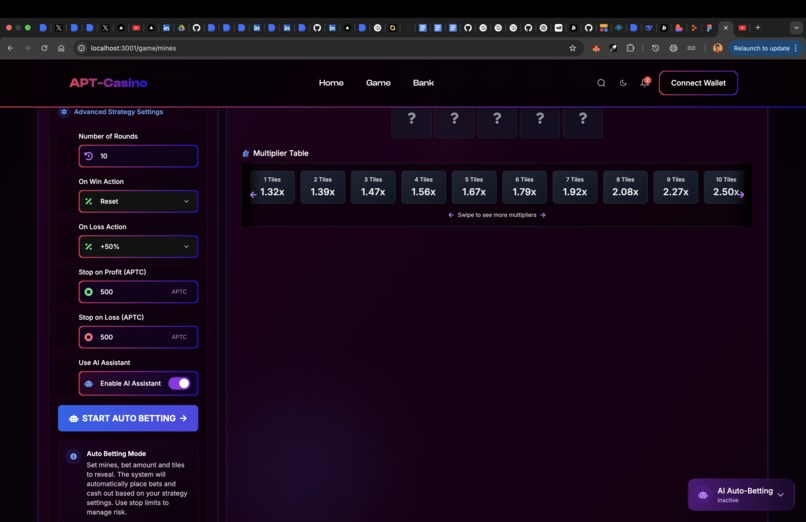
Task: Toggle the Enable AI Assistant switch
Action: pos(179,383)
